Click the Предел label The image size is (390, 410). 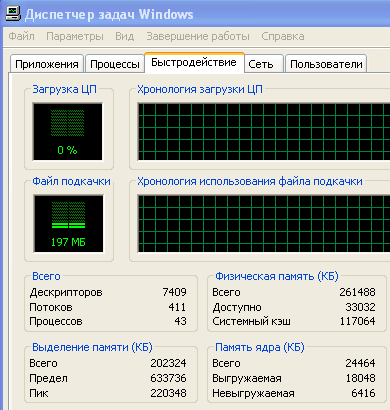tap(48, 378)
